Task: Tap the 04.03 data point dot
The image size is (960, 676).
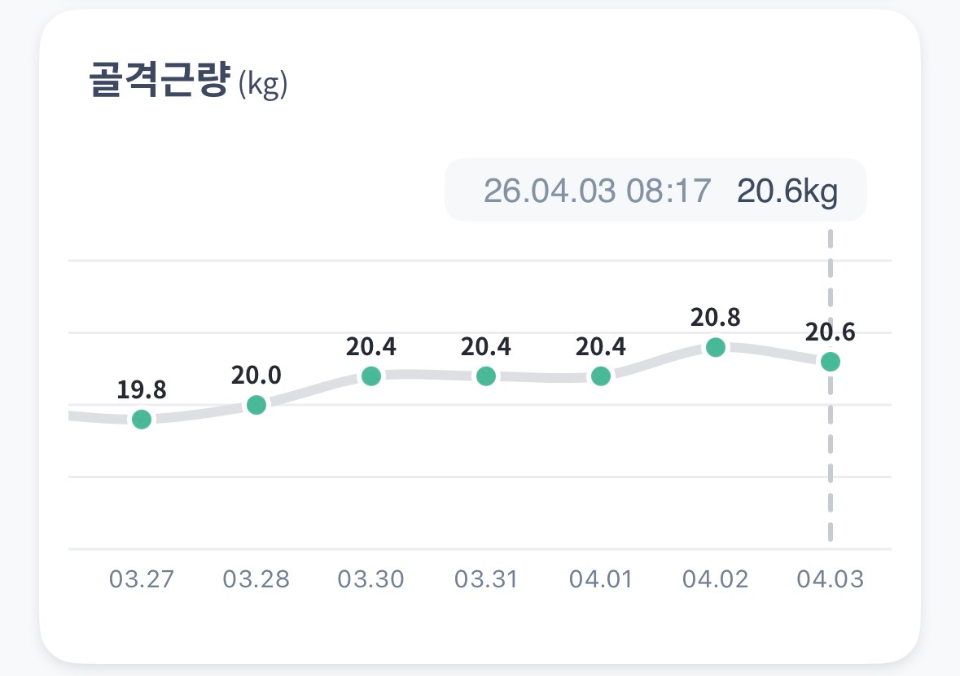Action: (x=830, y=361)
